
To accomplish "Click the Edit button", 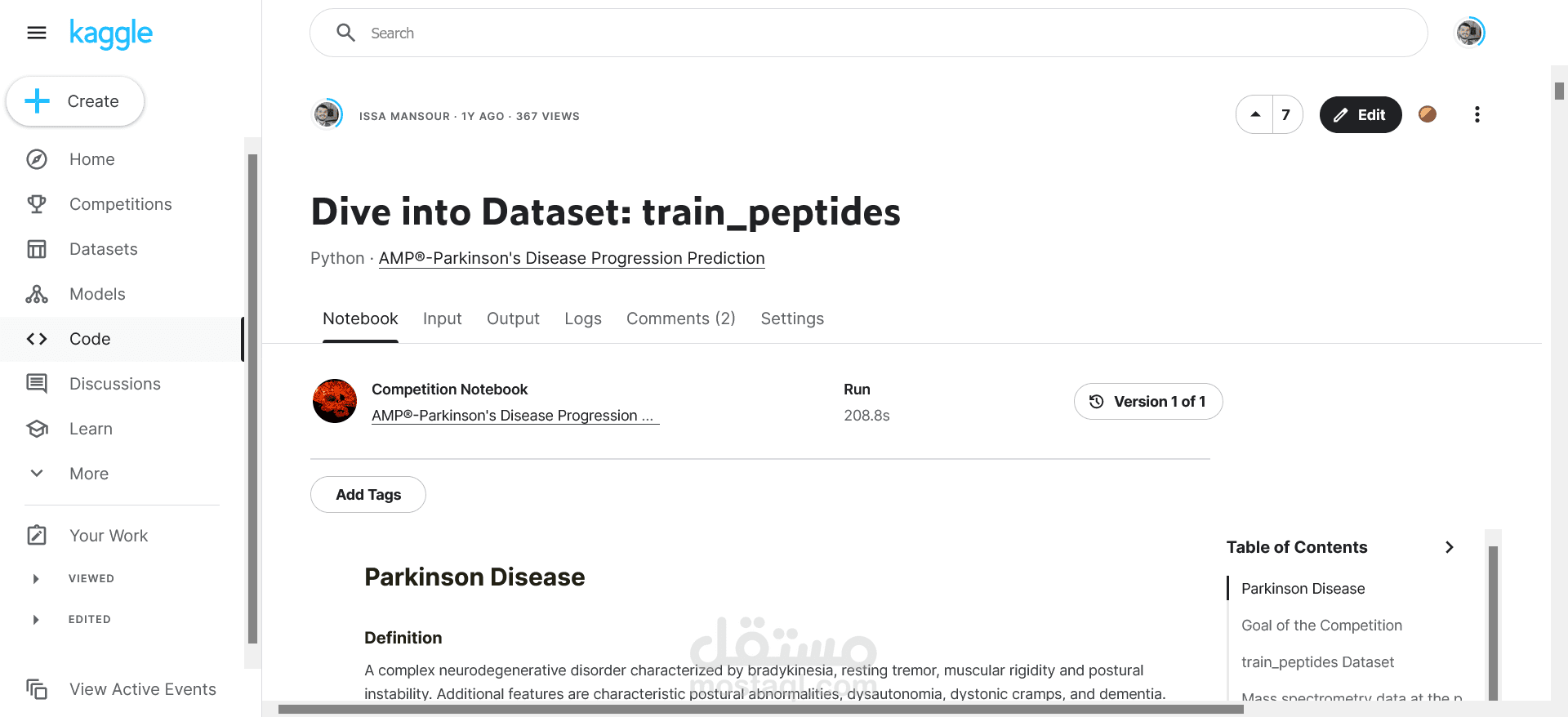I will [x=1360, y=114].
